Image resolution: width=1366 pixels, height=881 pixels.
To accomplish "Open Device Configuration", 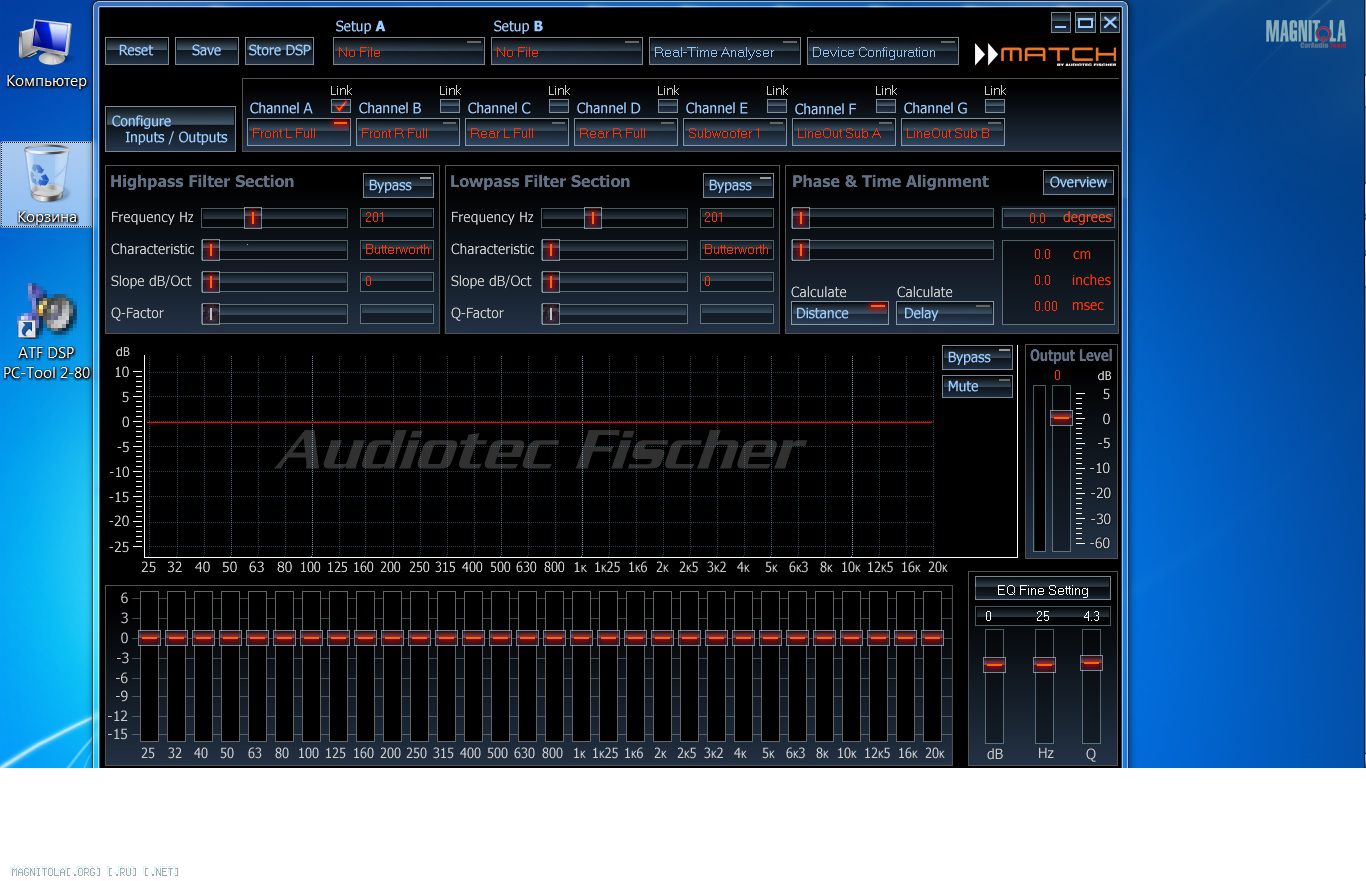I will pyautogui.click(x=883, y=52).
